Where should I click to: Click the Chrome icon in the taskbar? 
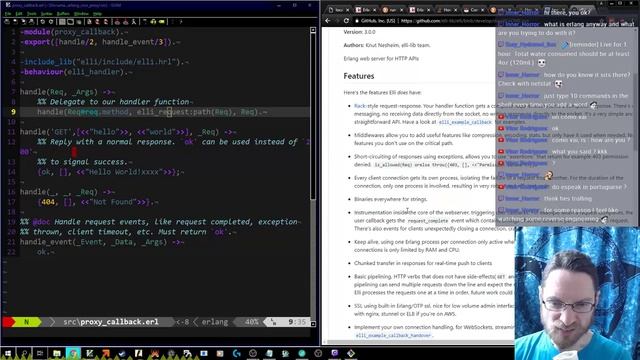tap(73, 353)
